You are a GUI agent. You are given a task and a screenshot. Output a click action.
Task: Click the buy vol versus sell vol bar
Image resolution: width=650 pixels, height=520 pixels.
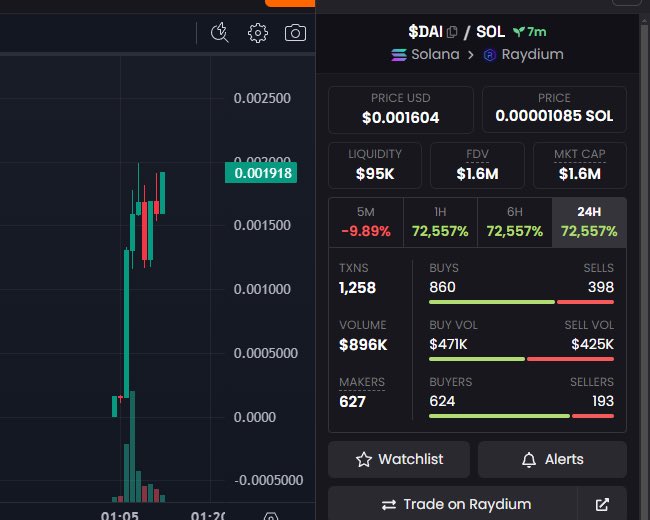pos(521,359)
